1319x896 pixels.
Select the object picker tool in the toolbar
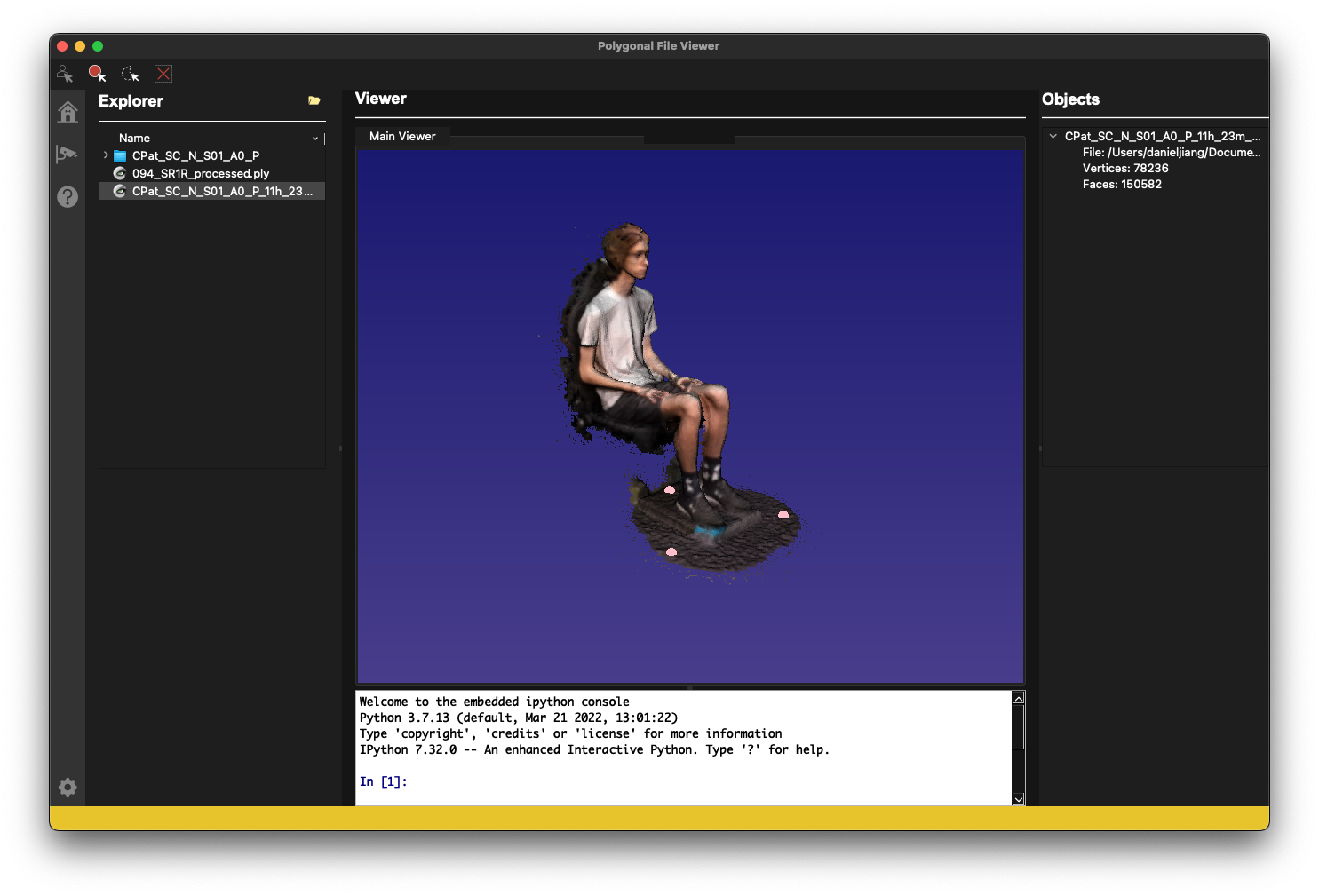click(65, 74)
